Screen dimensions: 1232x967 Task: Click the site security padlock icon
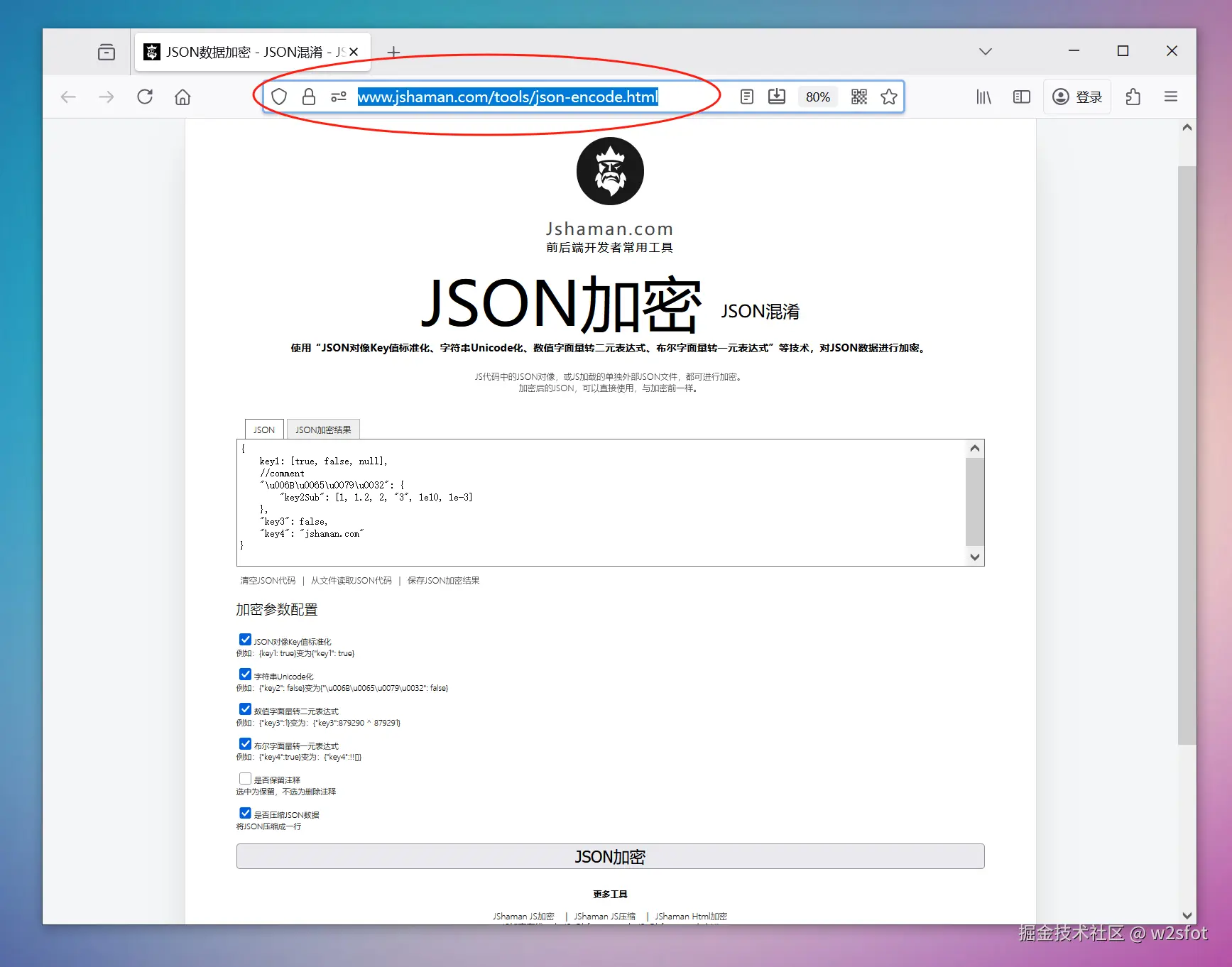(x=309, y=97)
